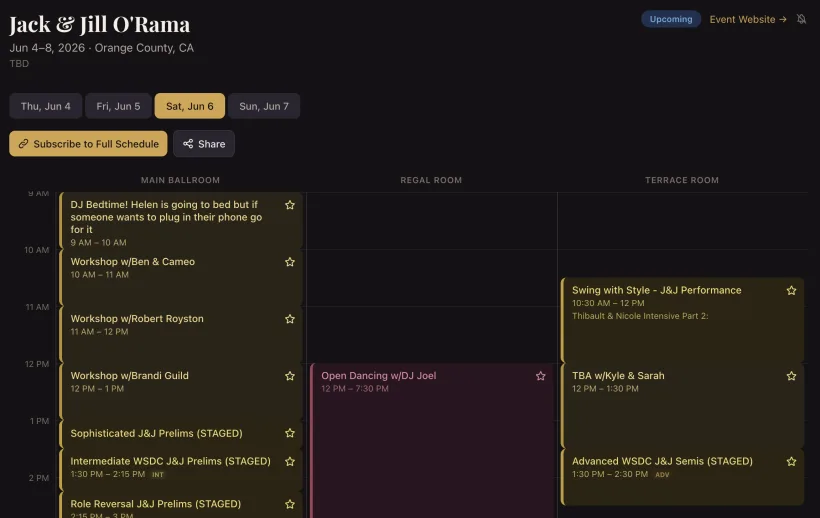
Task: Click the TERRACE ROOM column header
Action: click(682, 180)
